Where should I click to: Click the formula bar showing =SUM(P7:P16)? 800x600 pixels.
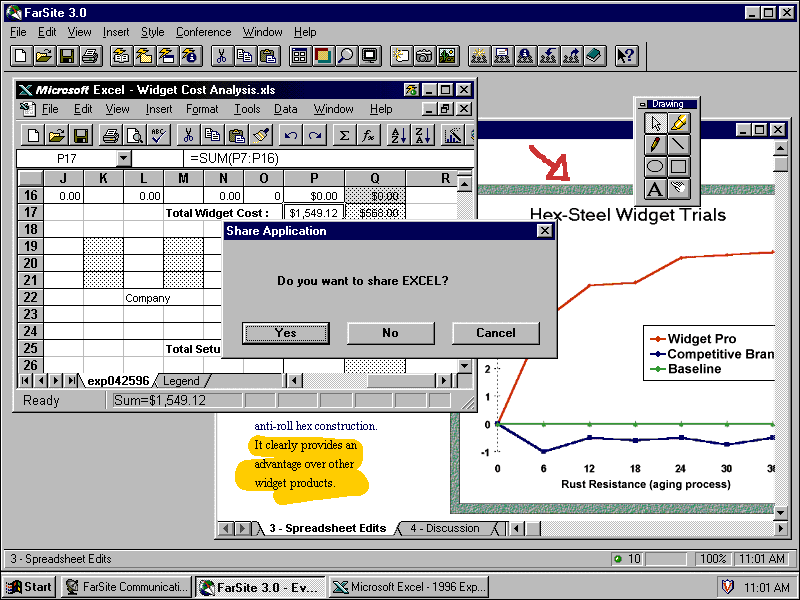pos(329,159)
